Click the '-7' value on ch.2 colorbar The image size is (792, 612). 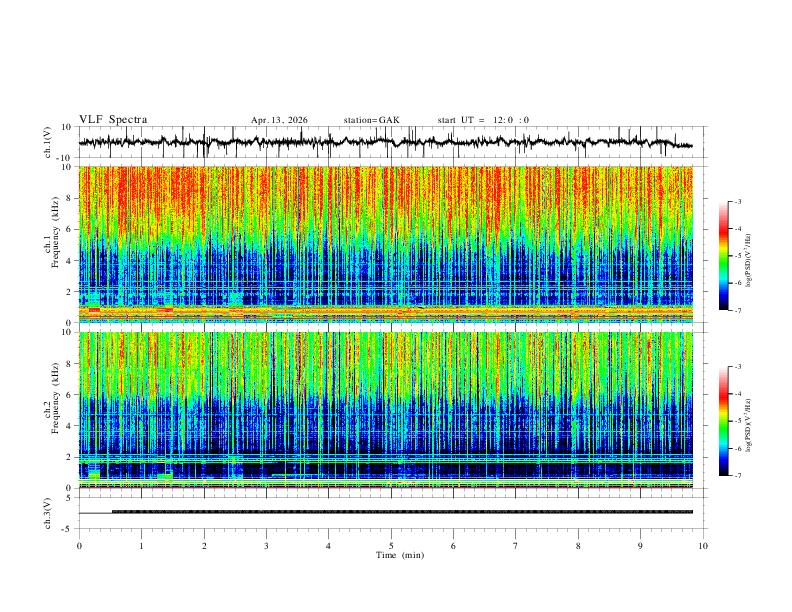click(x=737, y=475)
